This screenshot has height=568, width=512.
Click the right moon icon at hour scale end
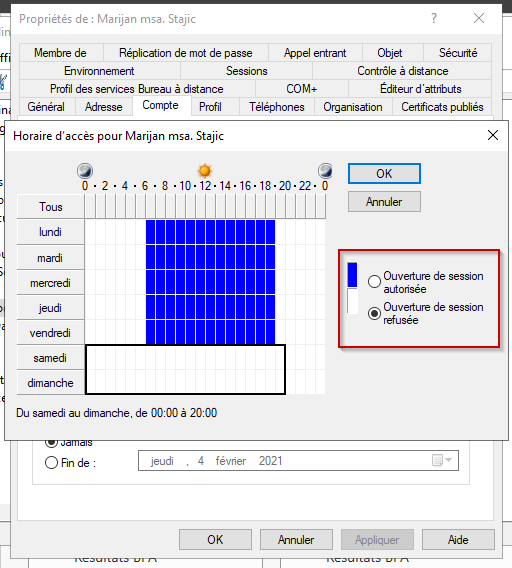tap(325, 170)
